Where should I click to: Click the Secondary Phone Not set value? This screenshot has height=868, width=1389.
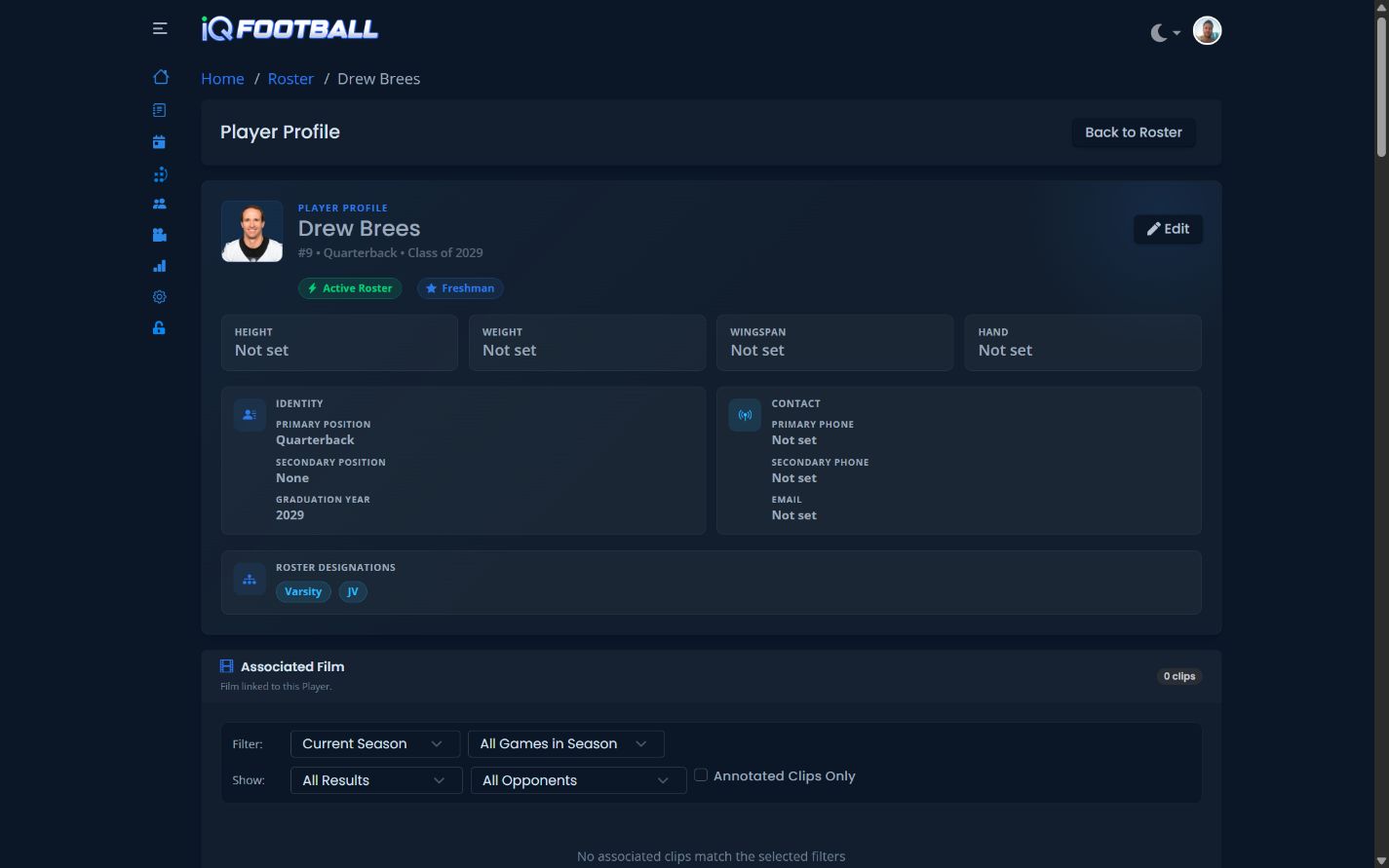click(794, 478)
